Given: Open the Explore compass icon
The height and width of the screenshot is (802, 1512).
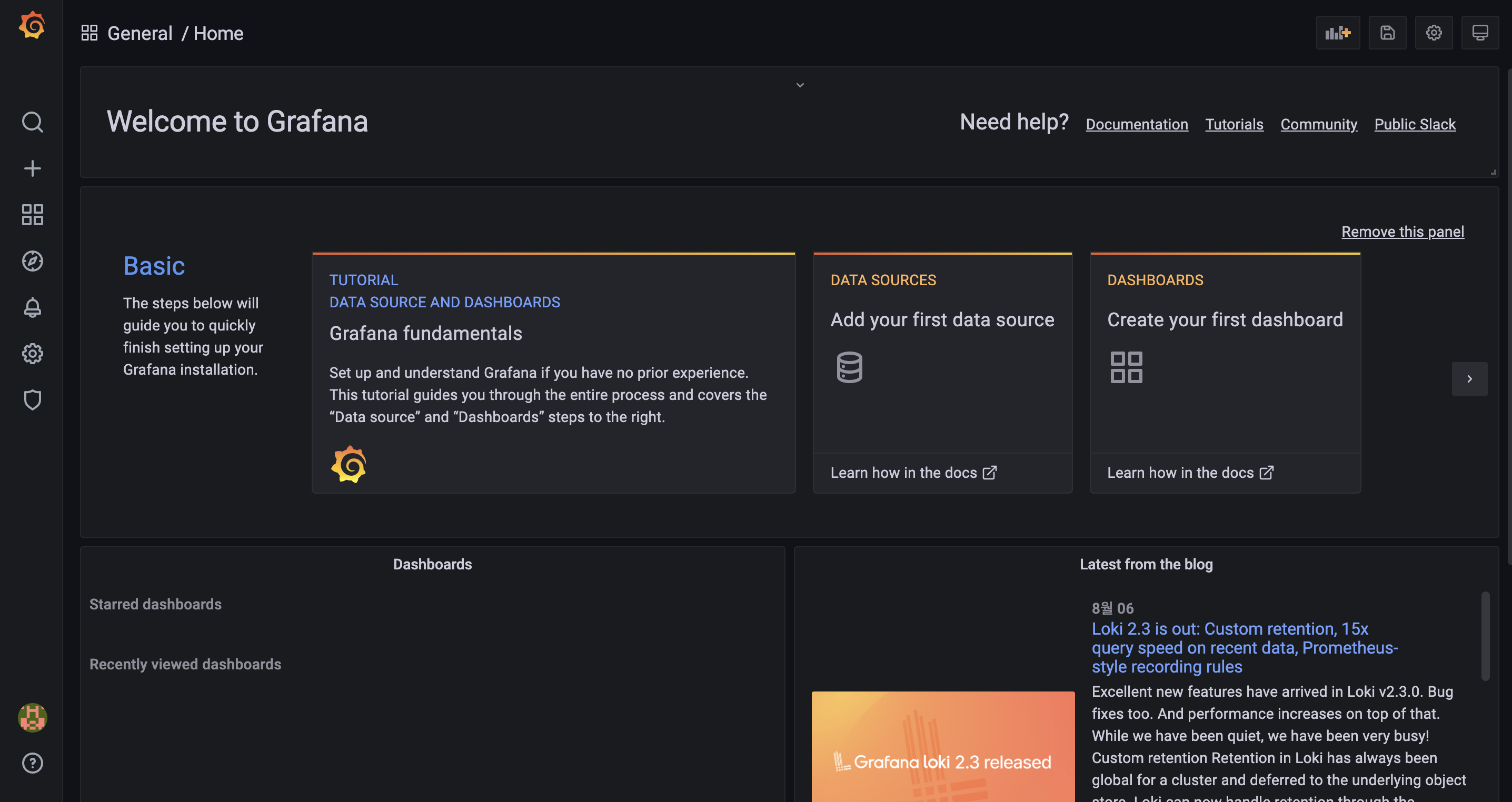Looking at the screenshot, I should click(32, 261).
